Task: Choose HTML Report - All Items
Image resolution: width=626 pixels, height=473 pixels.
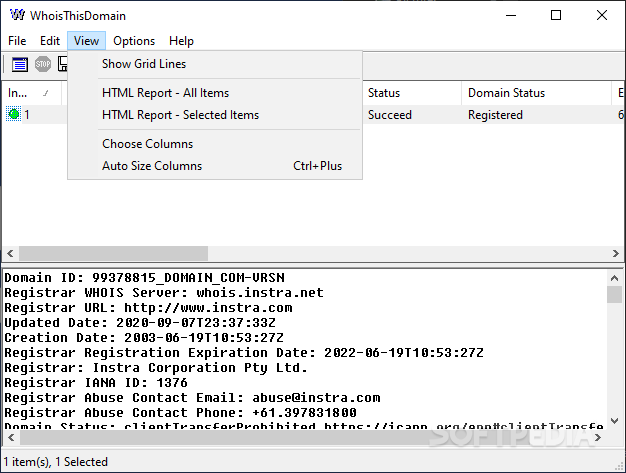Action: point(215,93)
